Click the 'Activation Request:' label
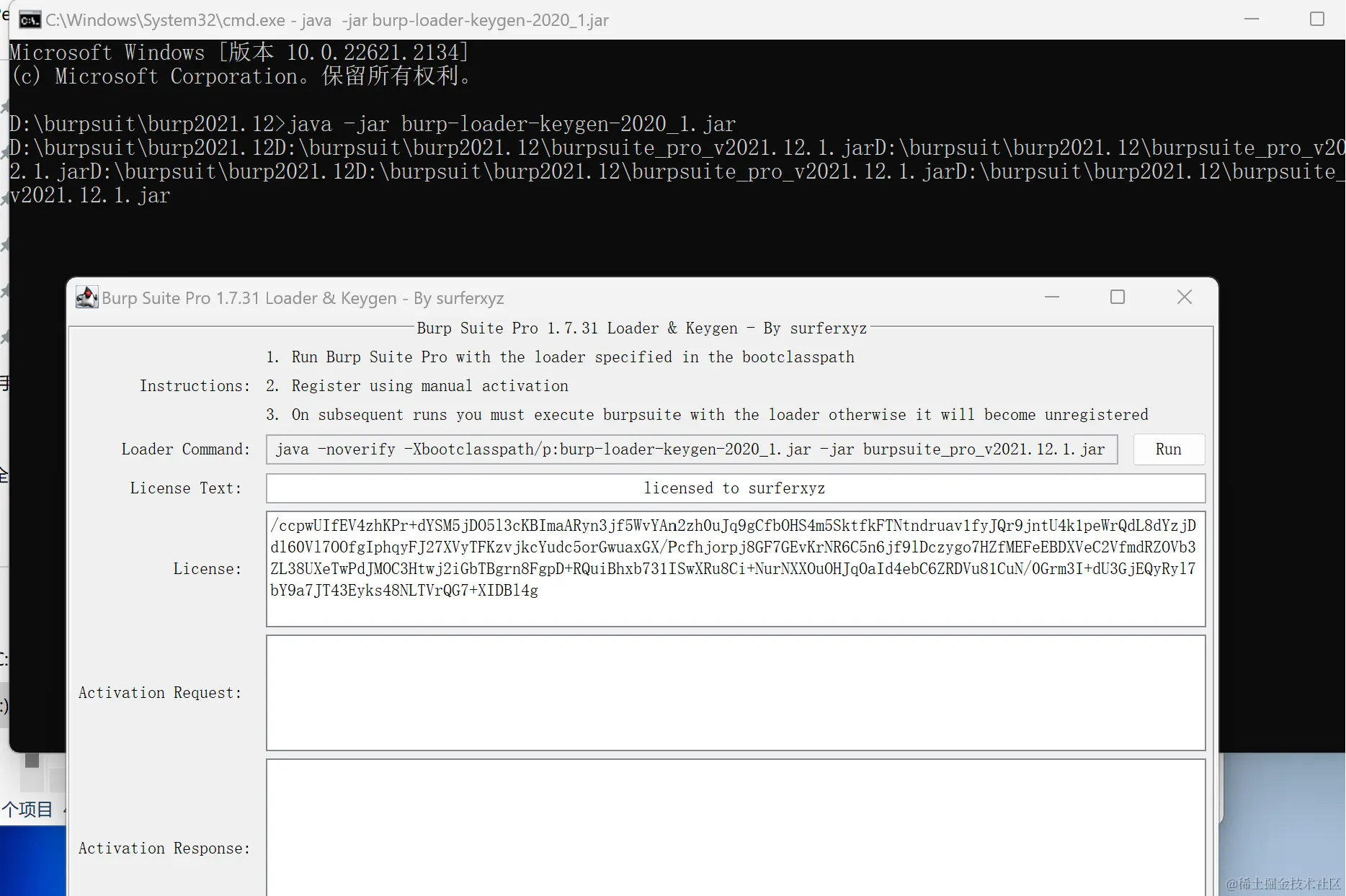 (160, 693)
